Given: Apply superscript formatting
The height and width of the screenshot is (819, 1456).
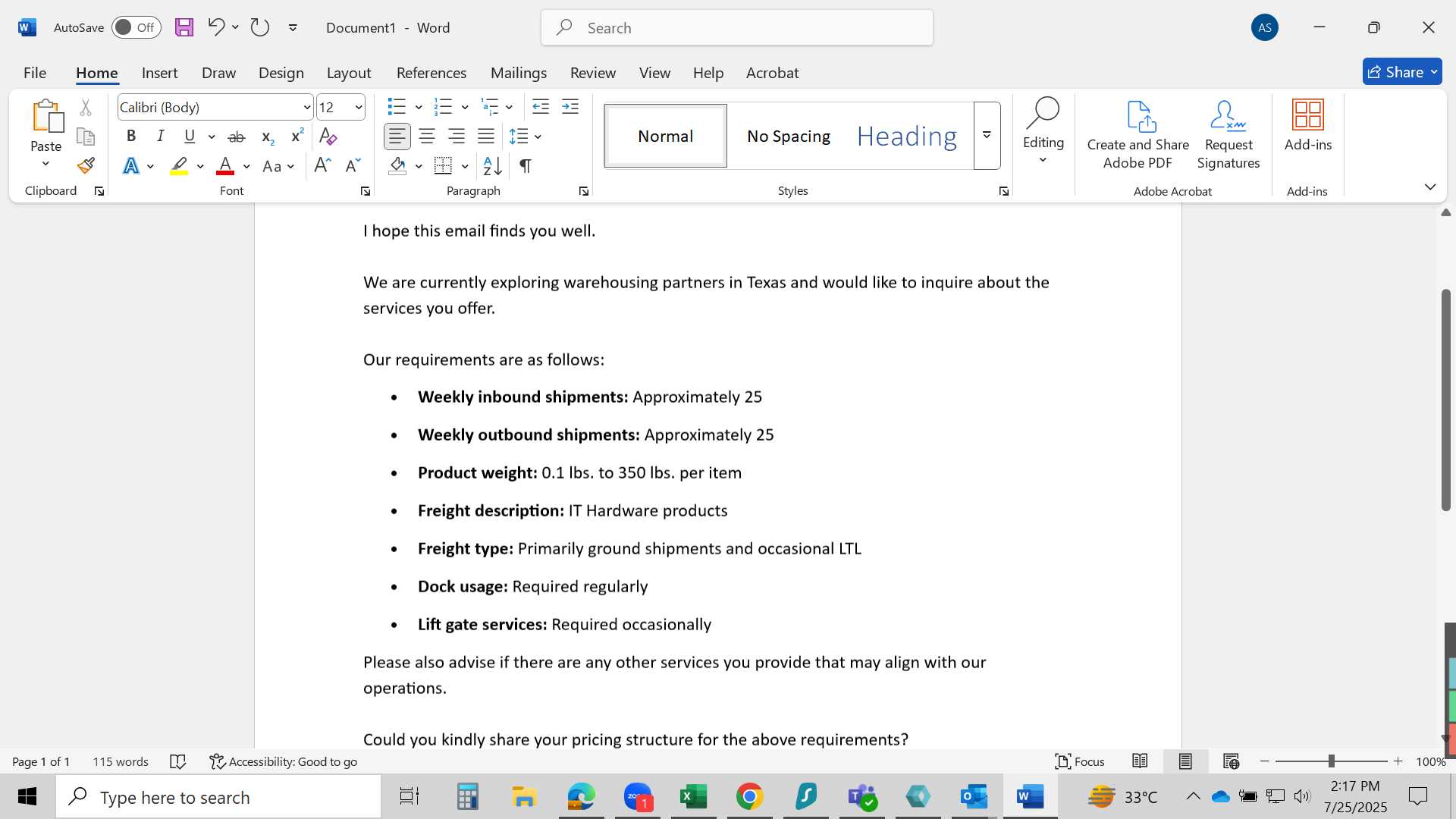Looking at the screenshot, I should coord(297,136).
